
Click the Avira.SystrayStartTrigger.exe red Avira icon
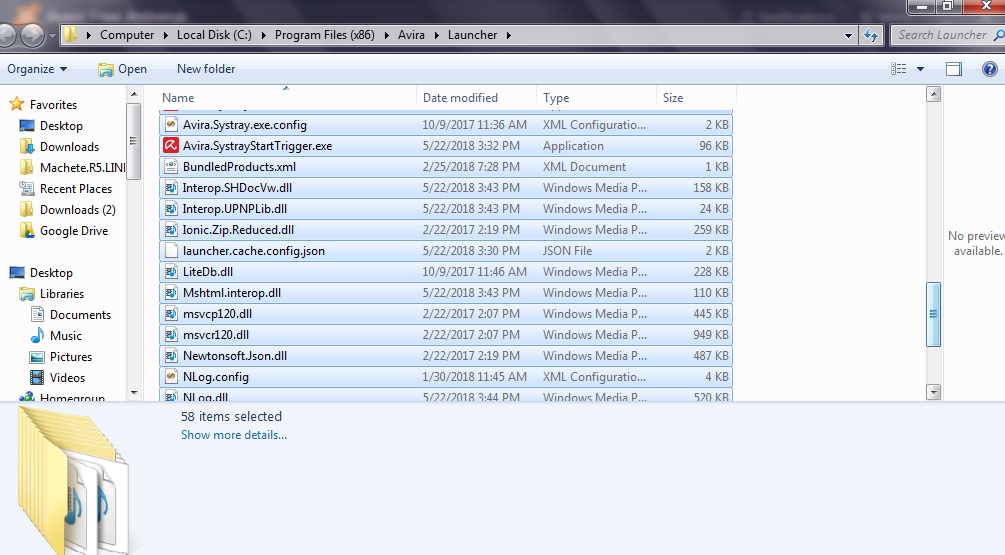(x=171, y=146)
